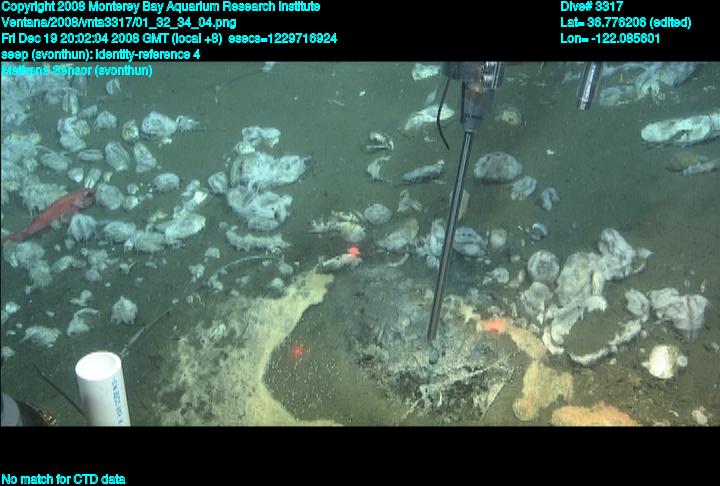Click the Dive# 3317 label
Screen dimensions: 720x486
[x=592, y=7]
